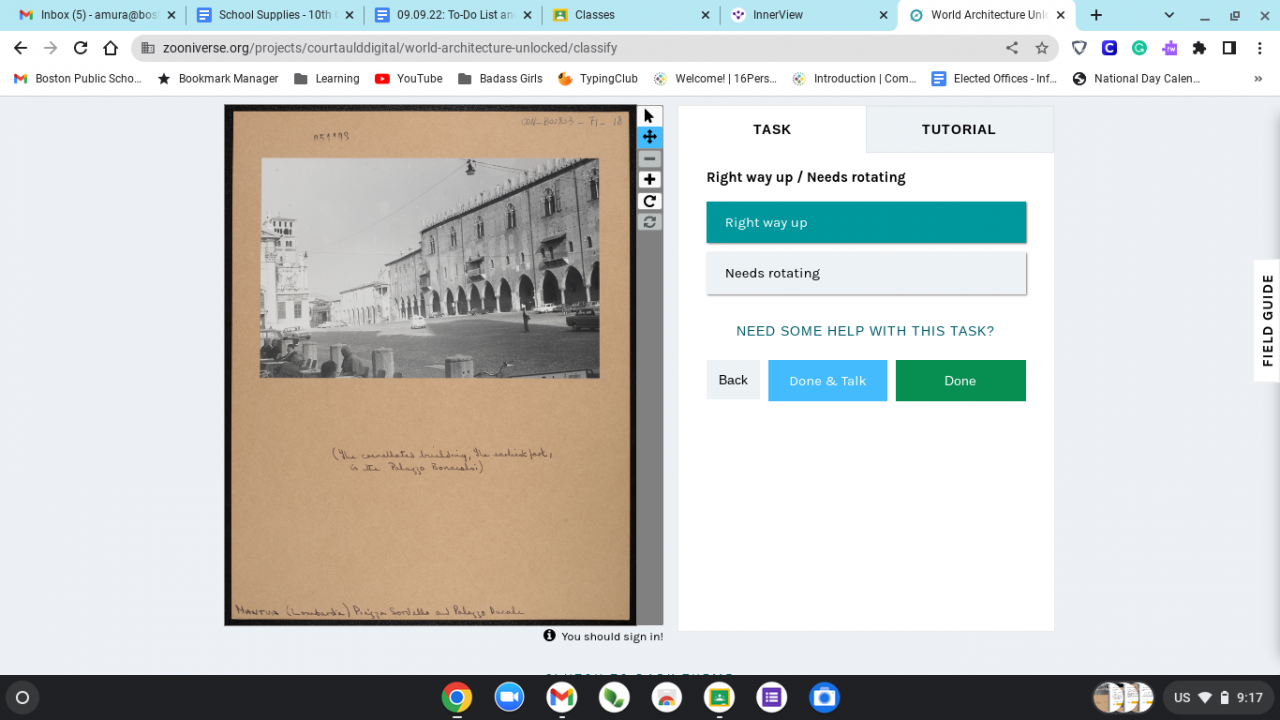The width and height of the screenshot is (1280, 720).
Task: Open the blue C extension
Action: click(1109, 48)
